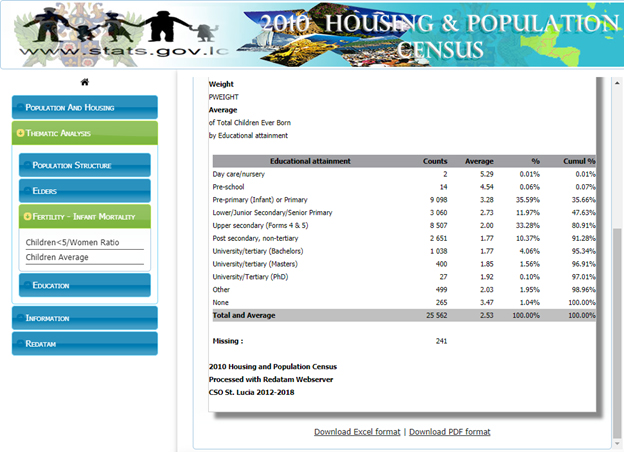Select the average '5.29' cell
The width and height of the screenshot is (624, 452).
point(486,174)
